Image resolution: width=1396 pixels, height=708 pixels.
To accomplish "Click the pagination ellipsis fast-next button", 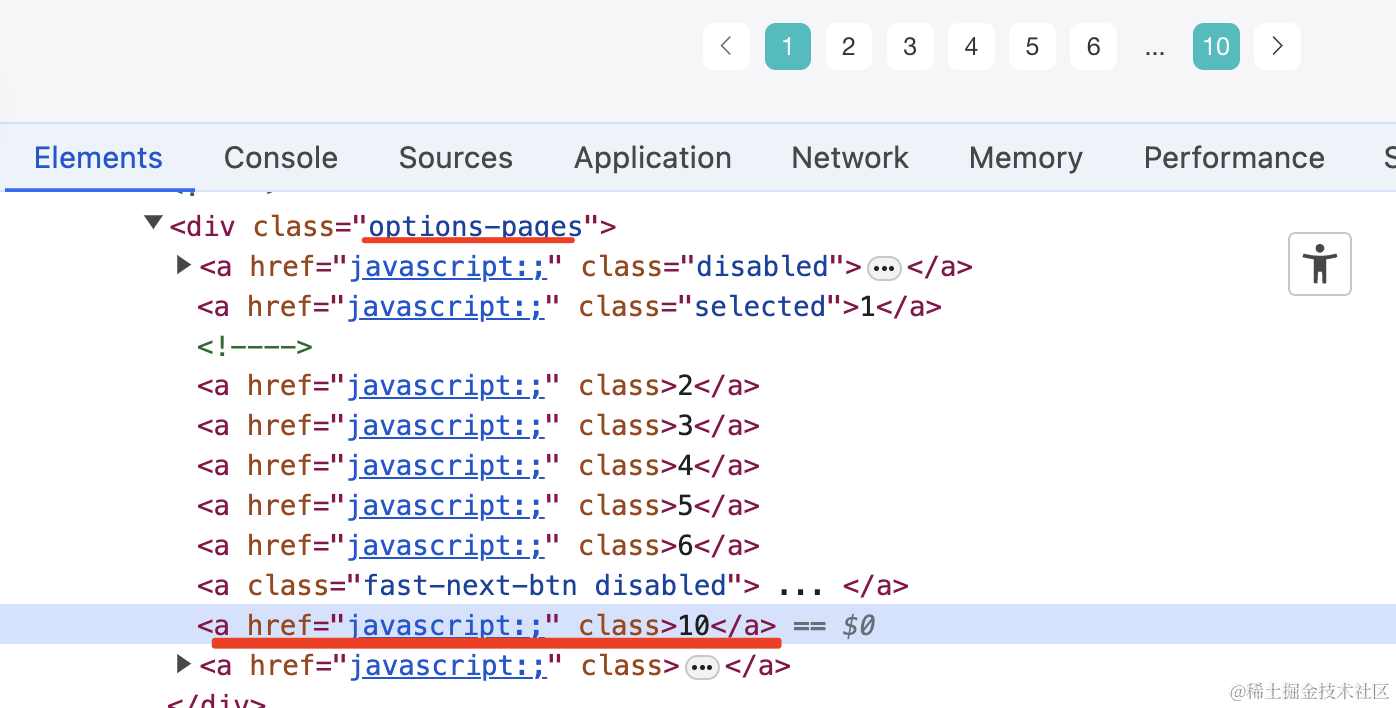I will (1155, 48).
